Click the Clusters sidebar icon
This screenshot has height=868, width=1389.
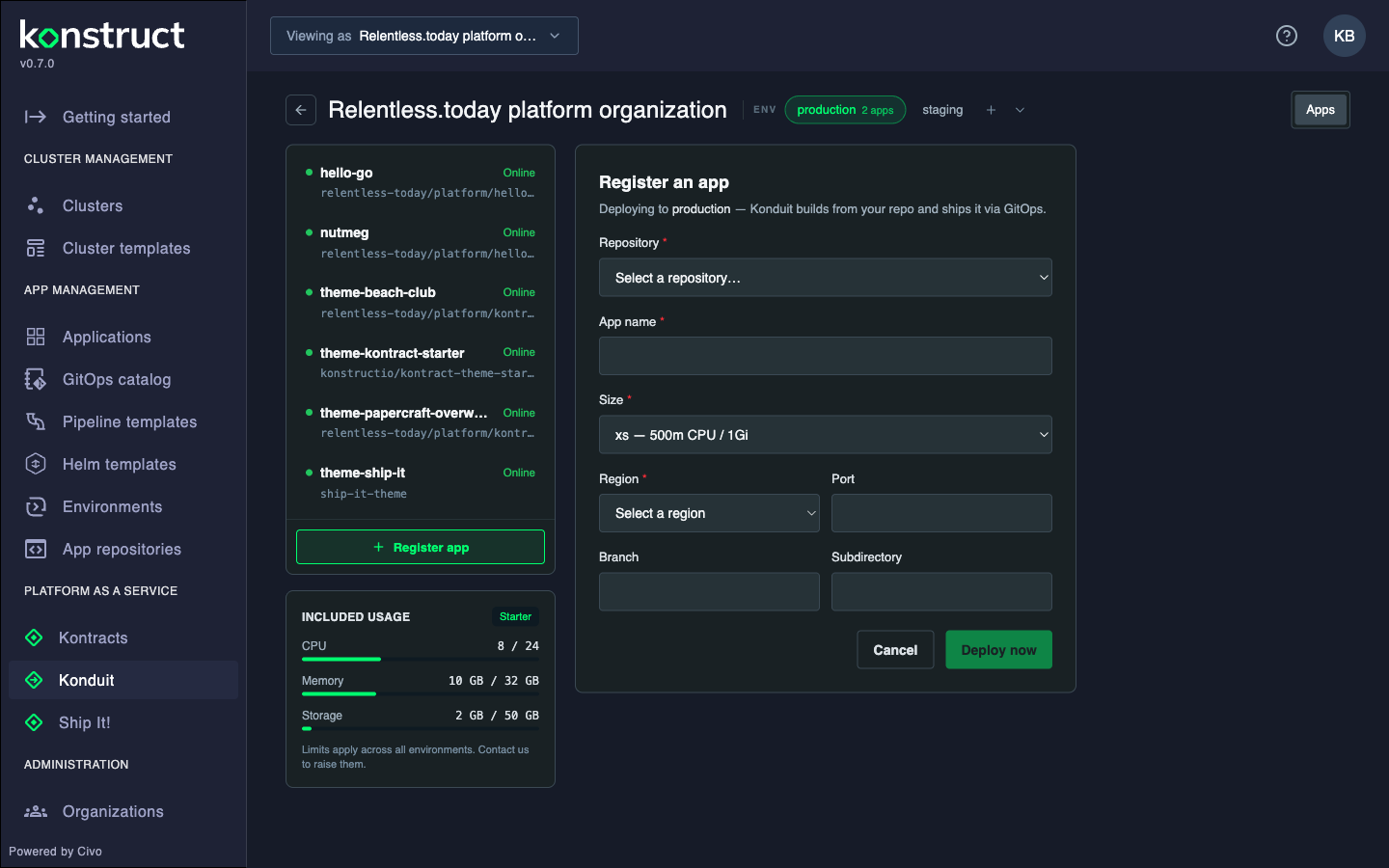tap(36, 205)
